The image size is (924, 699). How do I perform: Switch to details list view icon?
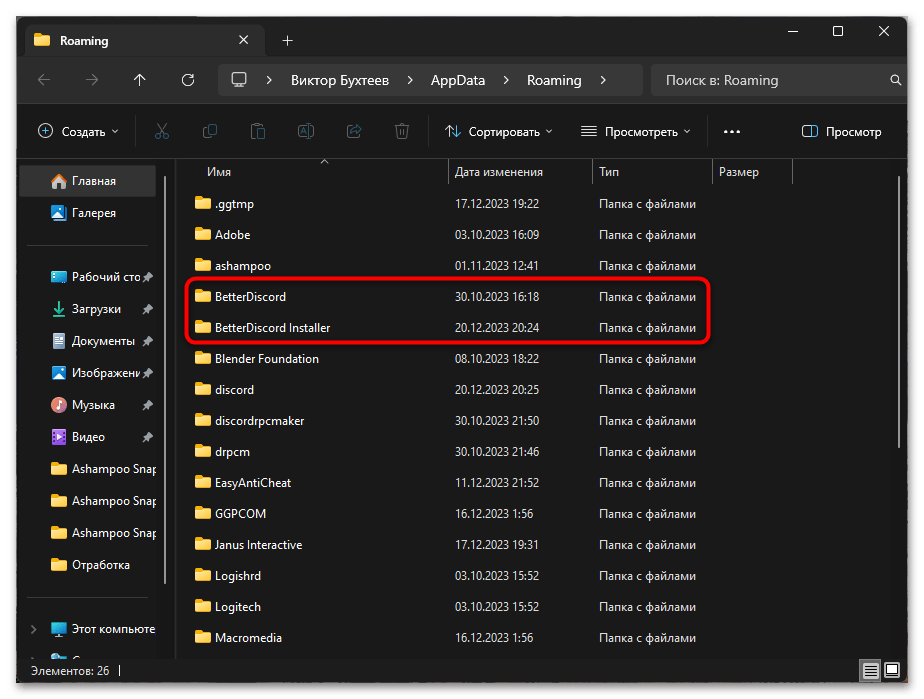(x=872, y=670)
